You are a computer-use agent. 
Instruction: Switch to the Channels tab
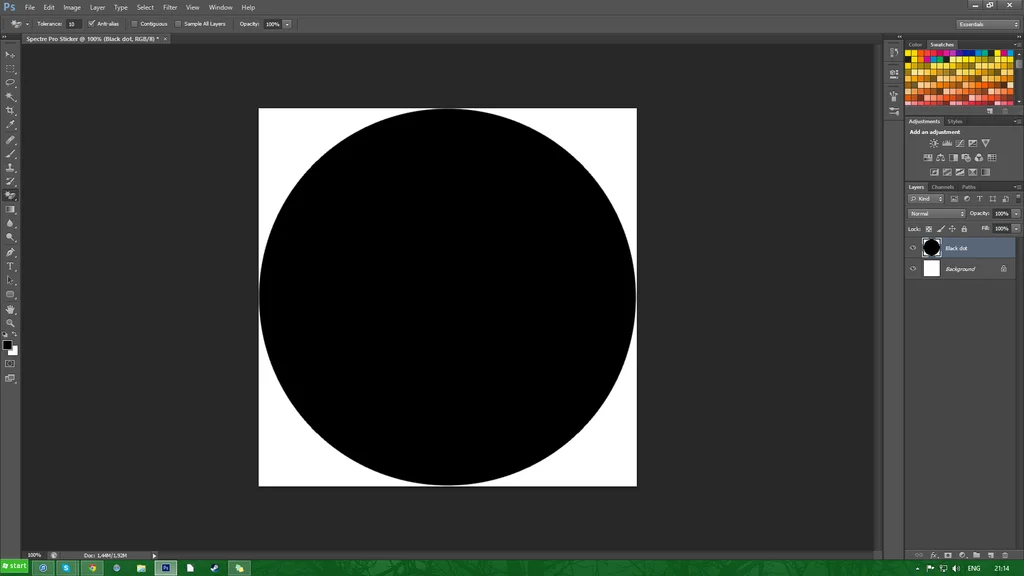point(942,187)
